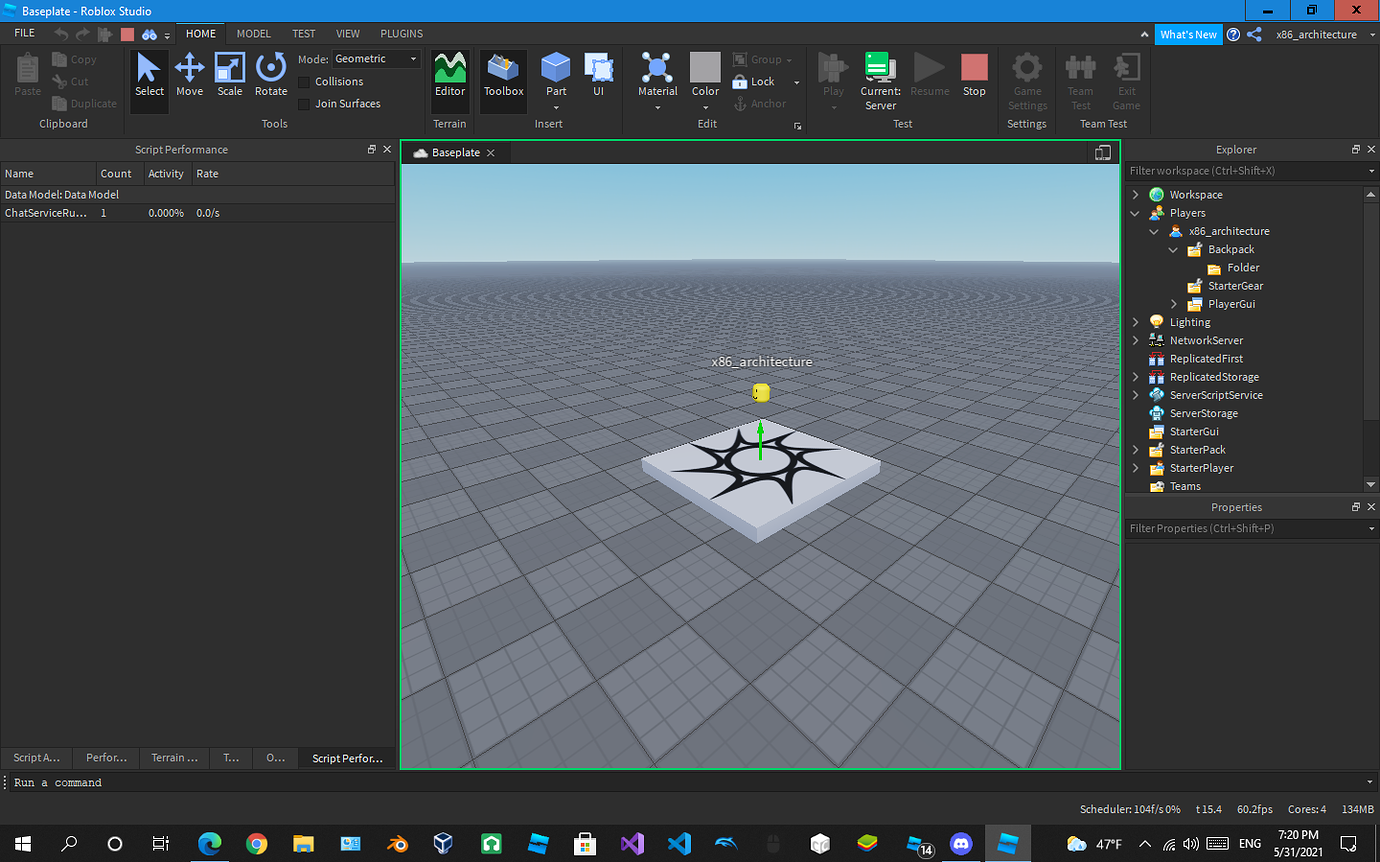Activate the Scale tool
The height and width of the screenshot is (862, 1380).
pyautogui.click(x=230, y=75)
